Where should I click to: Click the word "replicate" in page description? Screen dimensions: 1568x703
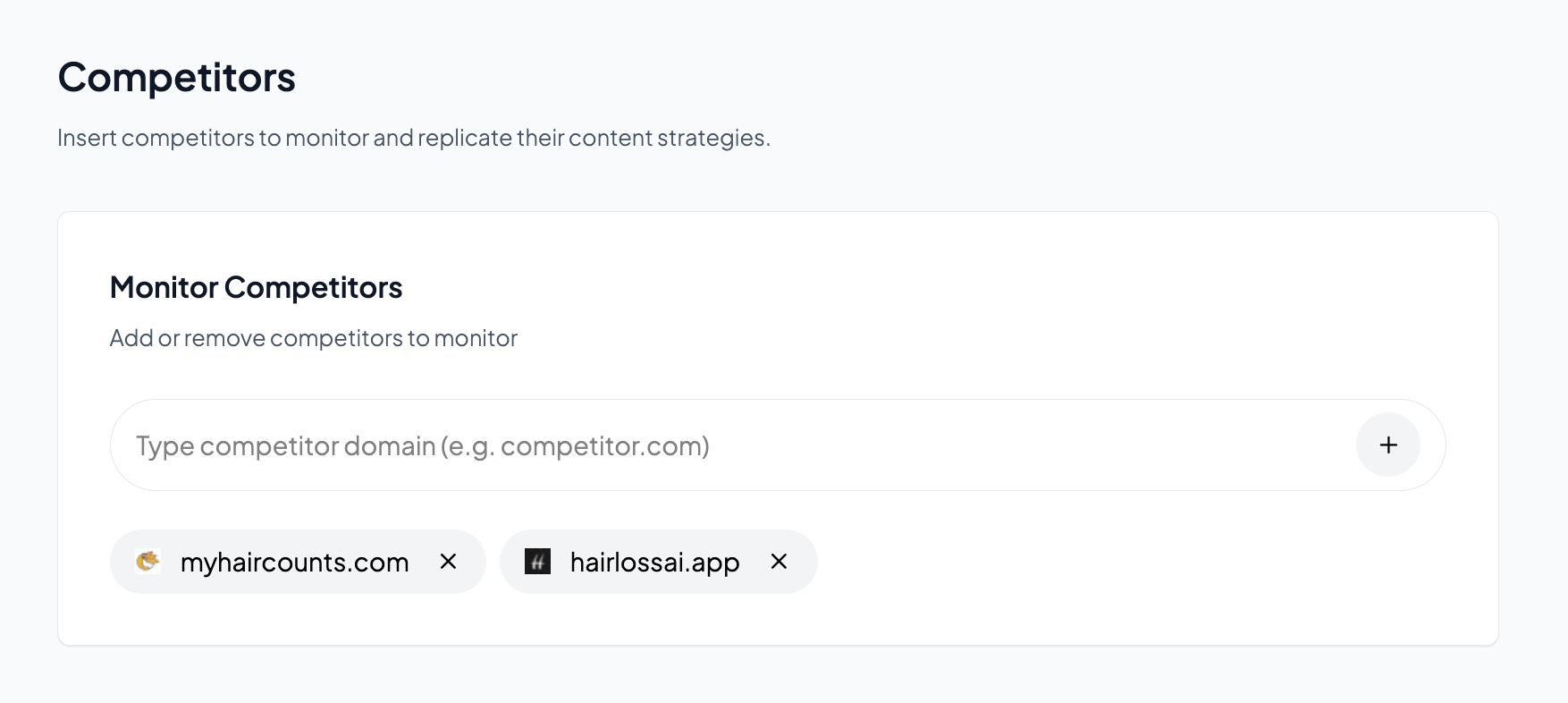pyautogui.click(x=465, y=138)
